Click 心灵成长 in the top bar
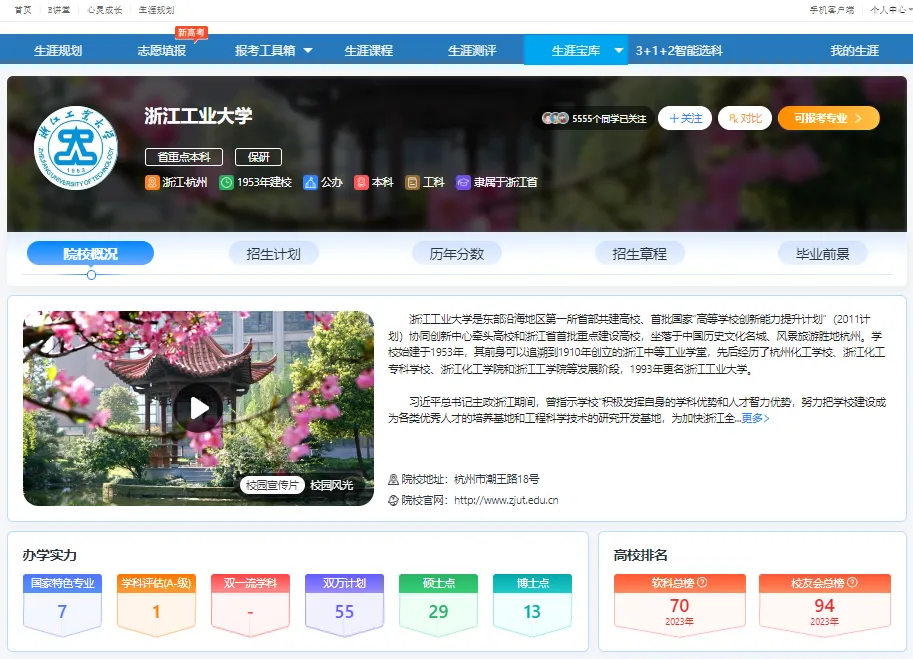Viewport: 913px width, 659px height. 105,10
